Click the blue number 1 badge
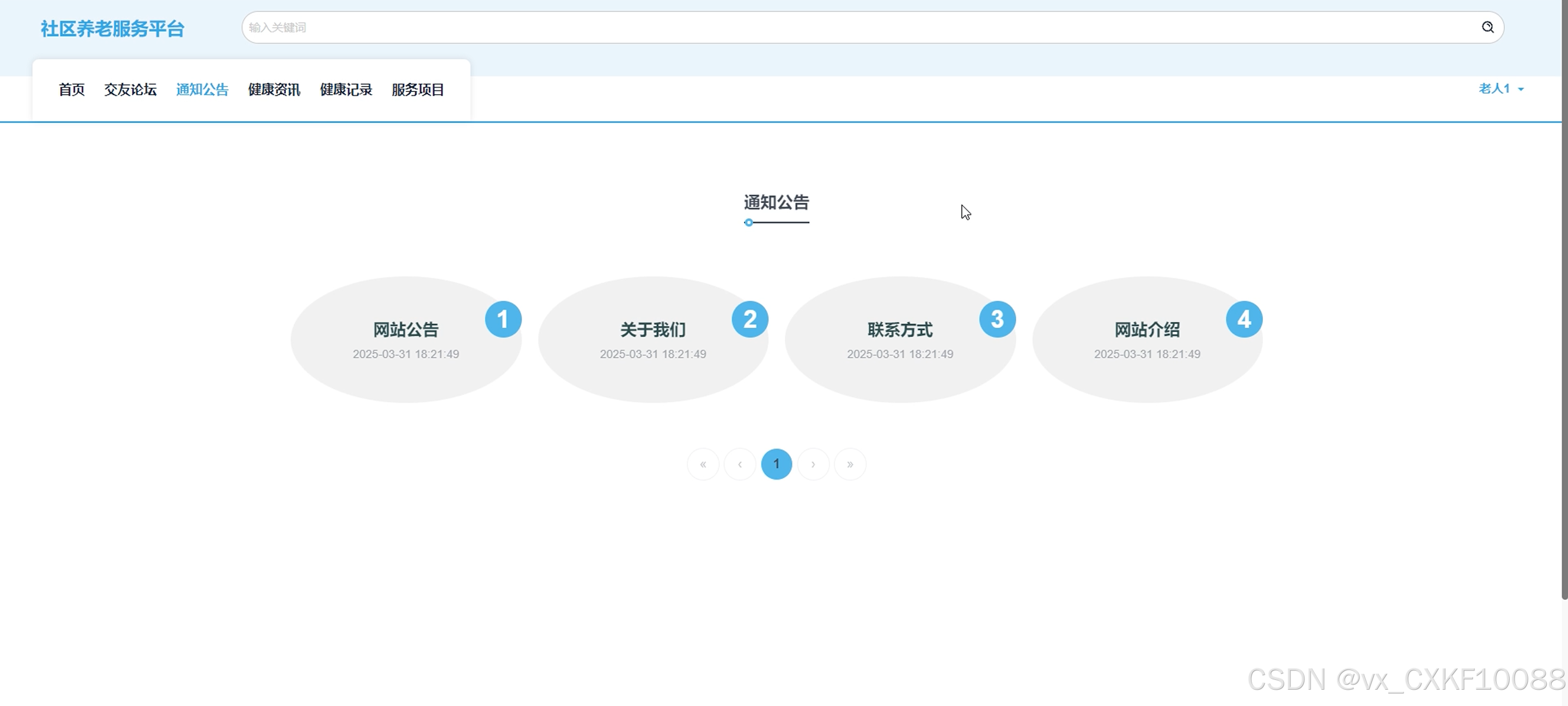 (503, 319)
